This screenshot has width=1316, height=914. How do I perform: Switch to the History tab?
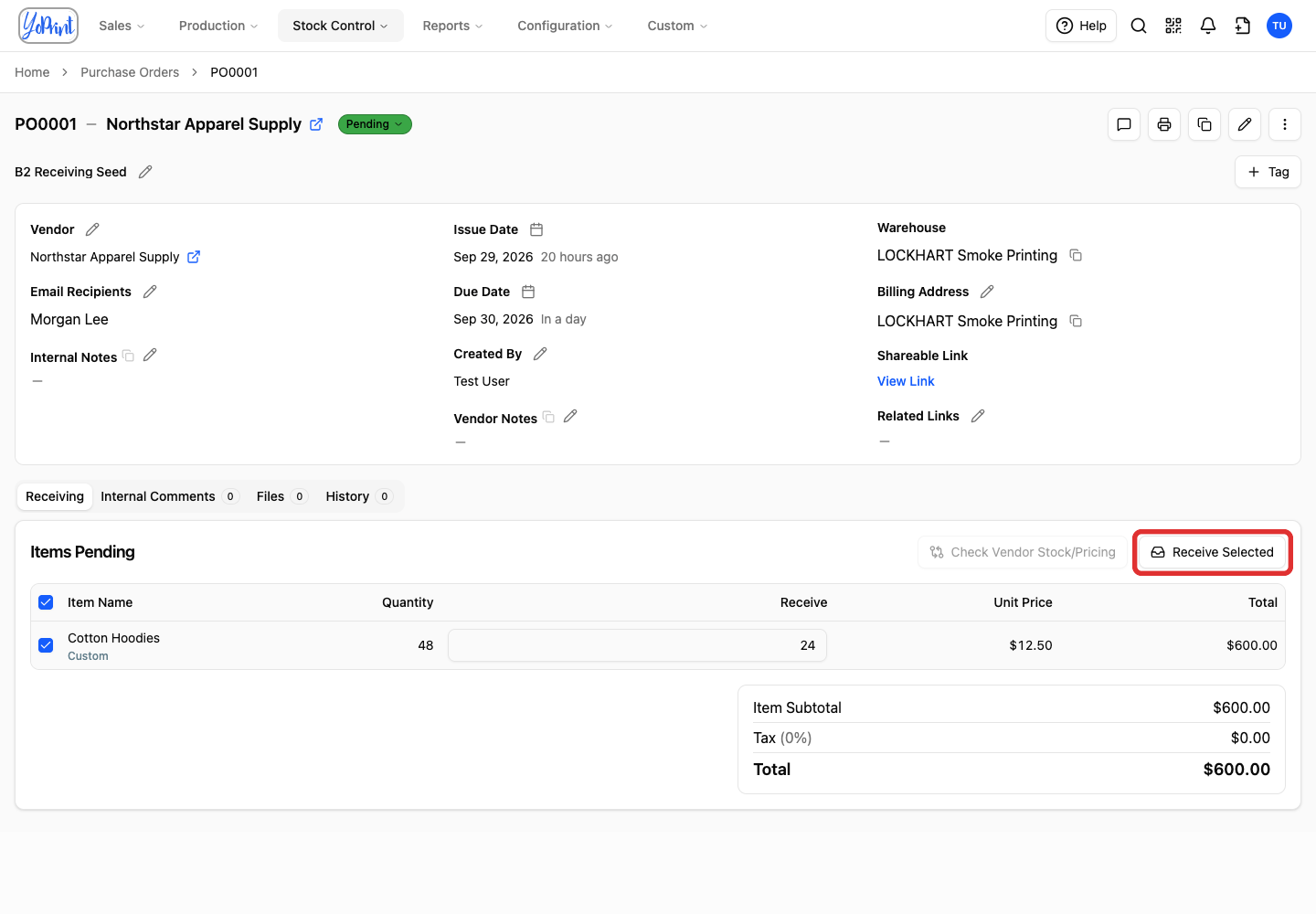pyautogui.click(x=358, y=496)
